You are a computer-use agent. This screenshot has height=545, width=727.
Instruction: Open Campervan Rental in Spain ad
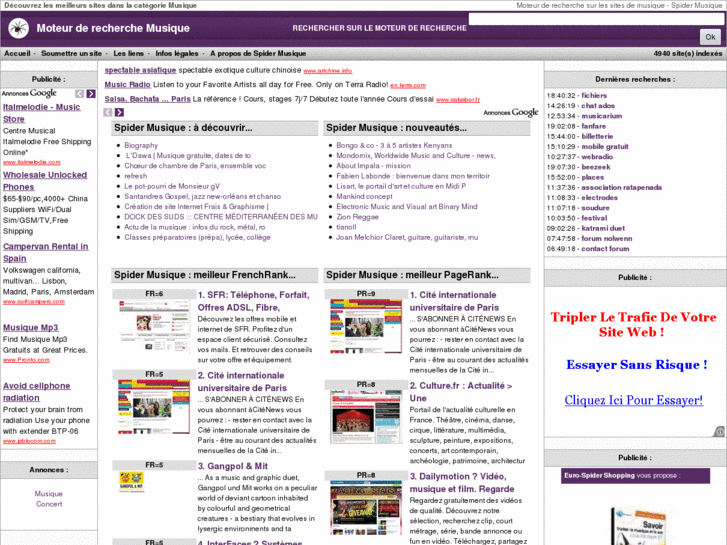pyautogui.click(x=45, y=252)
